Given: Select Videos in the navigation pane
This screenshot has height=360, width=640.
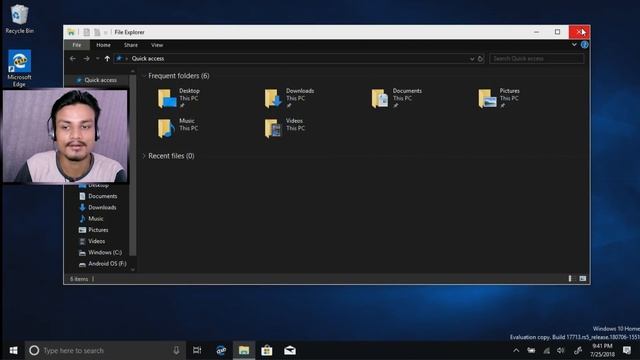Looking at the screenshot, I should point(92,241).
